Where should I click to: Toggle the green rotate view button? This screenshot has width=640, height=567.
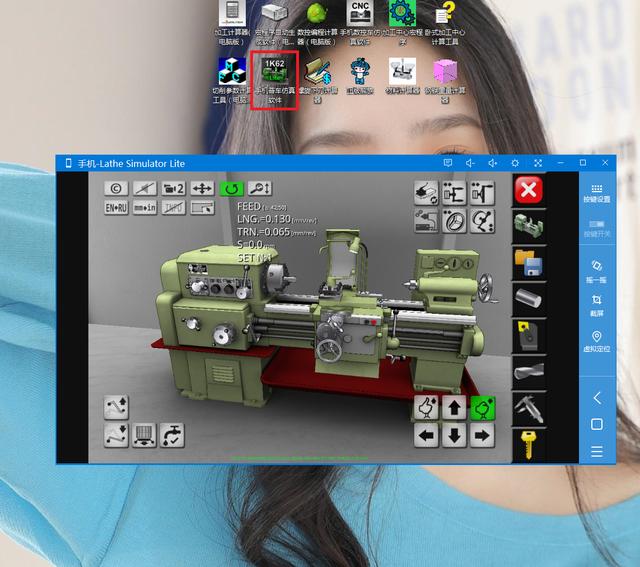click(232, 188)
